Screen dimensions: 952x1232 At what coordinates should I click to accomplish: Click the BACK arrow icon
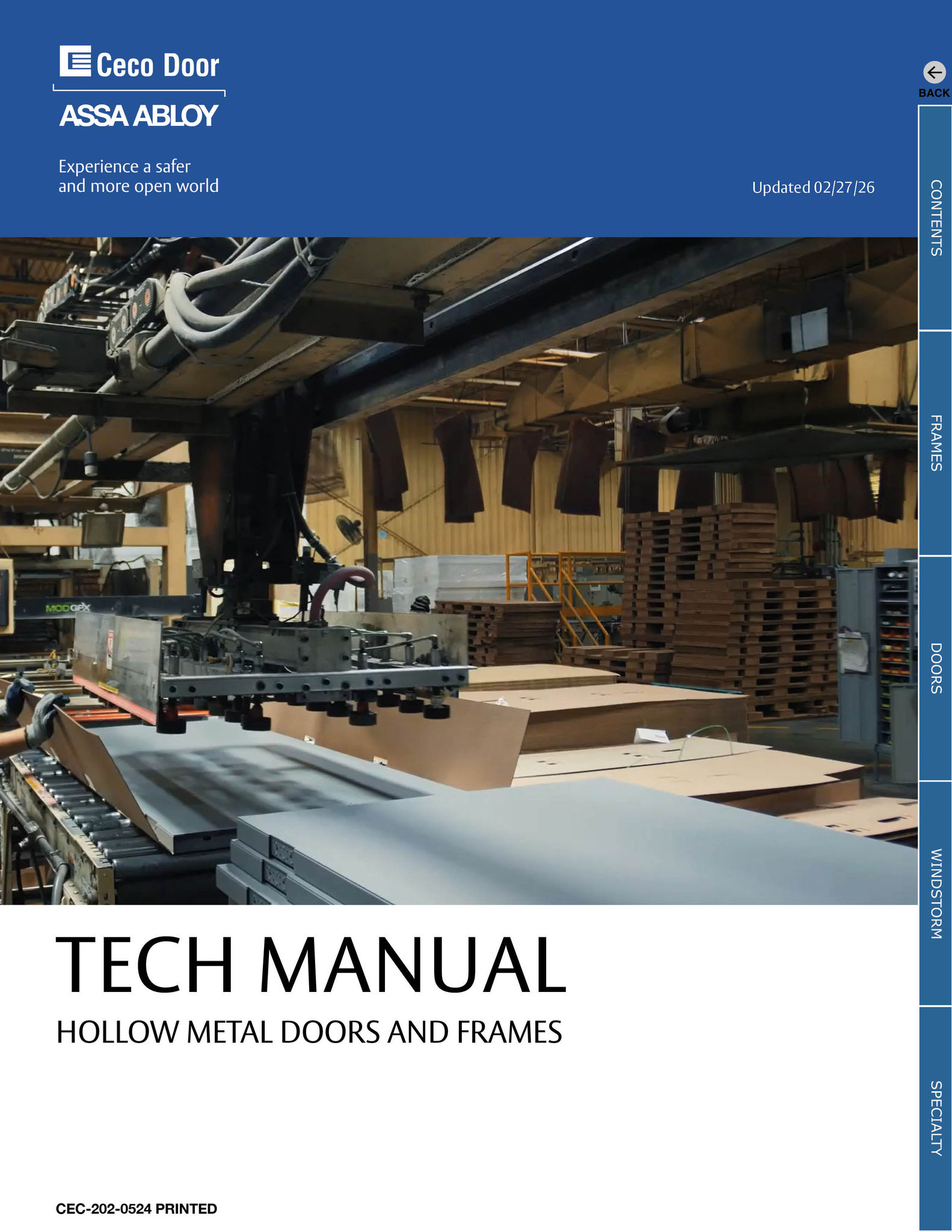[934, 73]
